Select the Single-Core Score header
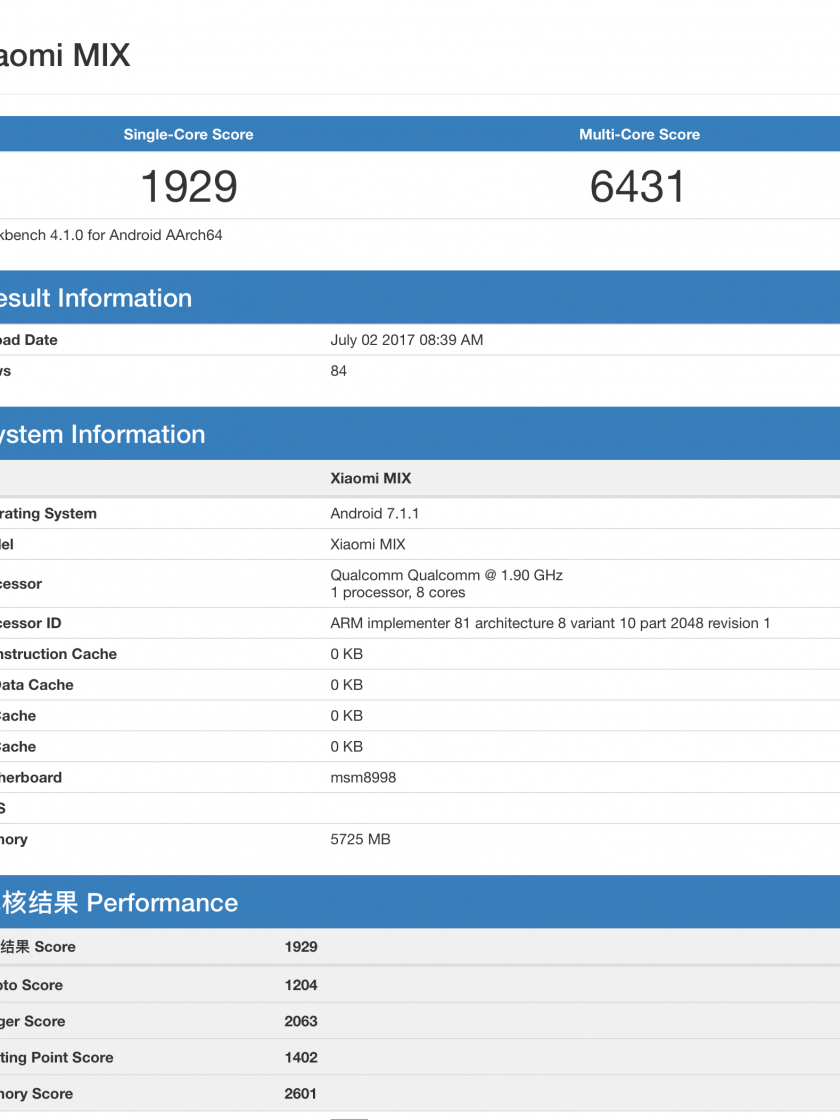The width and height of the screenshot is (840, 1120). [188, 134]
